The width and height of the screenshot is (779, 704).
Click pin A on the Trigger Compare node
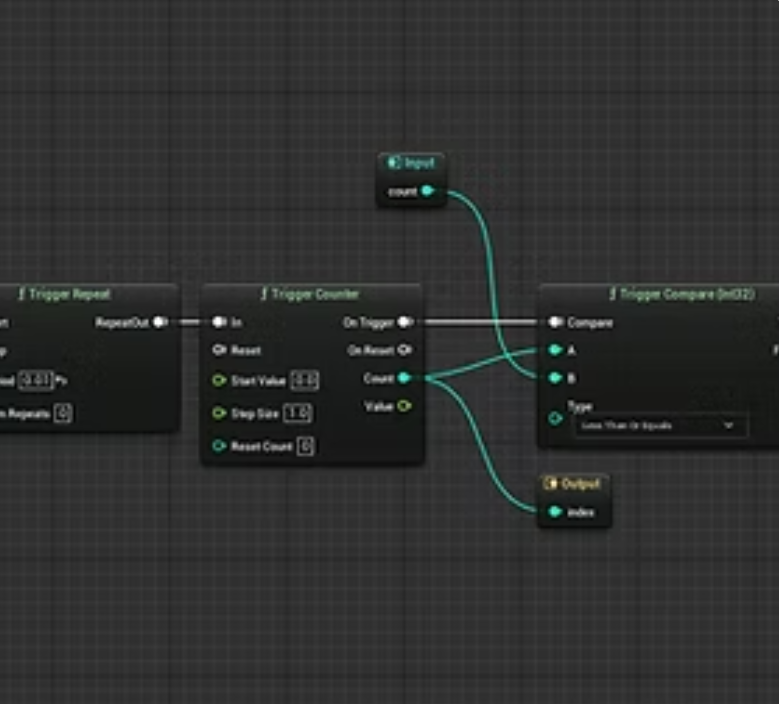[555, 351]
